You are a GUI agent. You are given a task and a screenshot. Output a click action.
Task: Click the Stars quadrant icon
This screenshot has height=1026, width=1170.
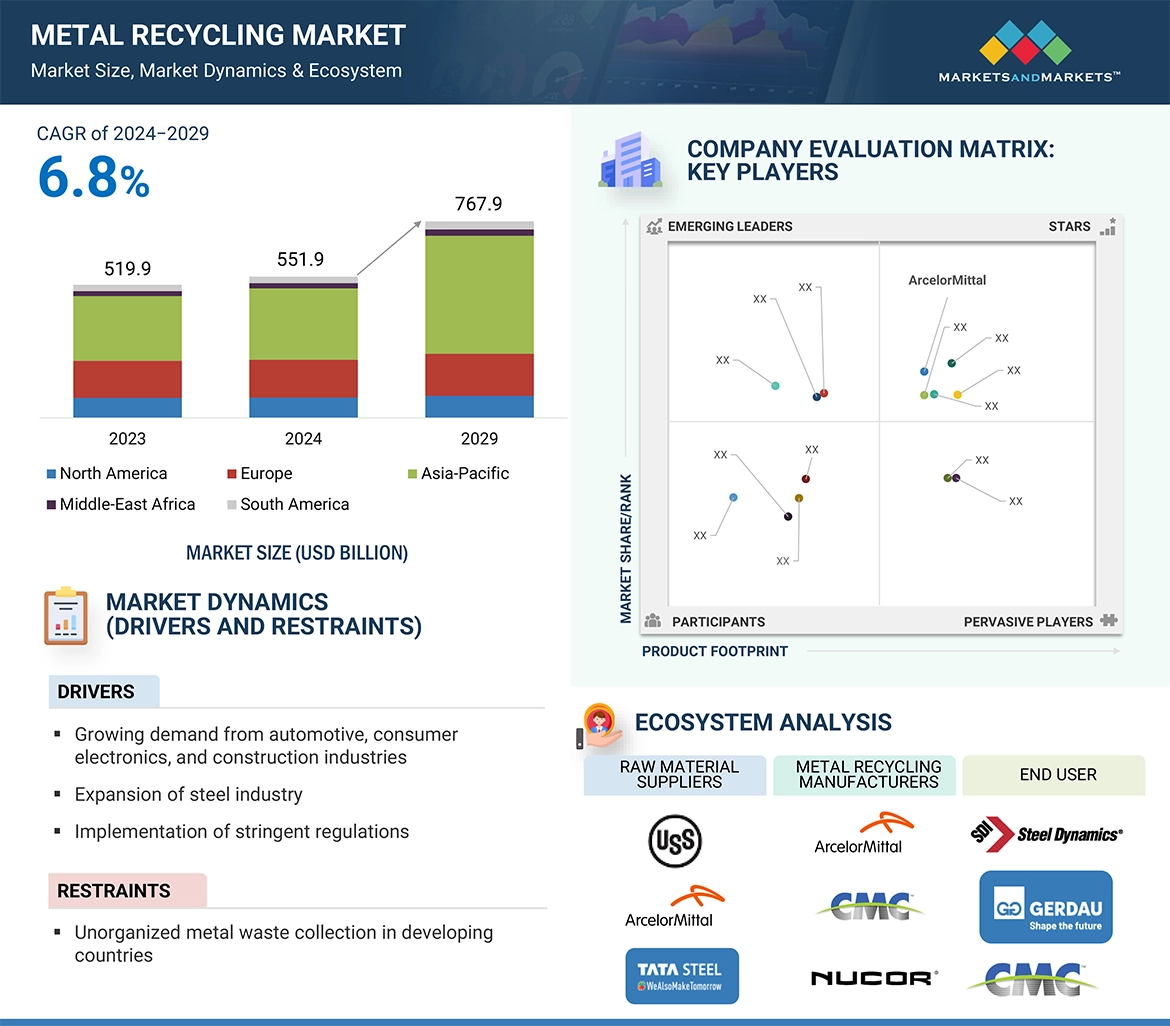coord(1107,227)
